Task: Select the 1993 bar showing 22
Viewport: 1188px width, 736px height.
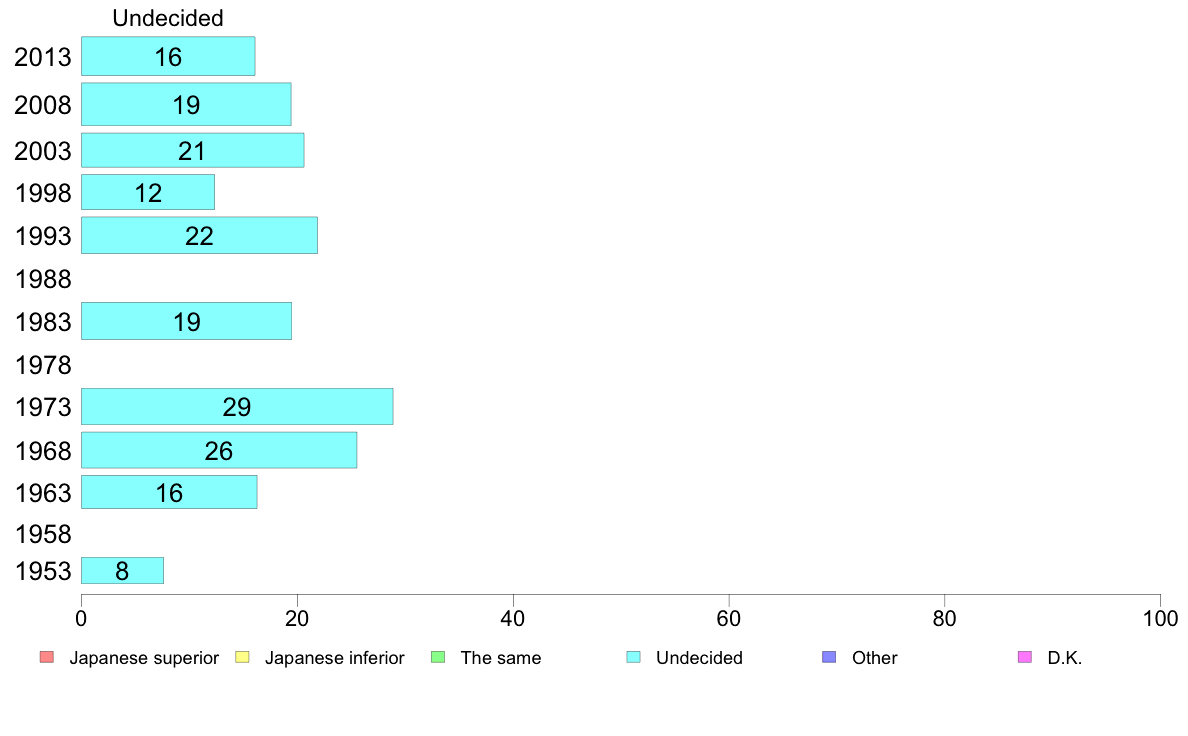Action: [x=199, y=235]
